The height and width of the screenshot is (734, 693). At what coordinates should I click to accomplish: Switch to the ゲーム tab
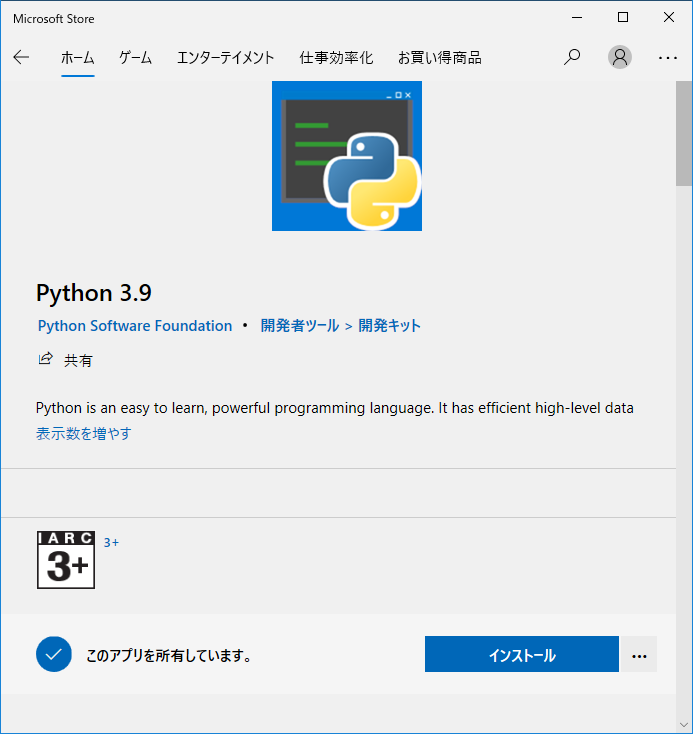(x=135, y=58)
